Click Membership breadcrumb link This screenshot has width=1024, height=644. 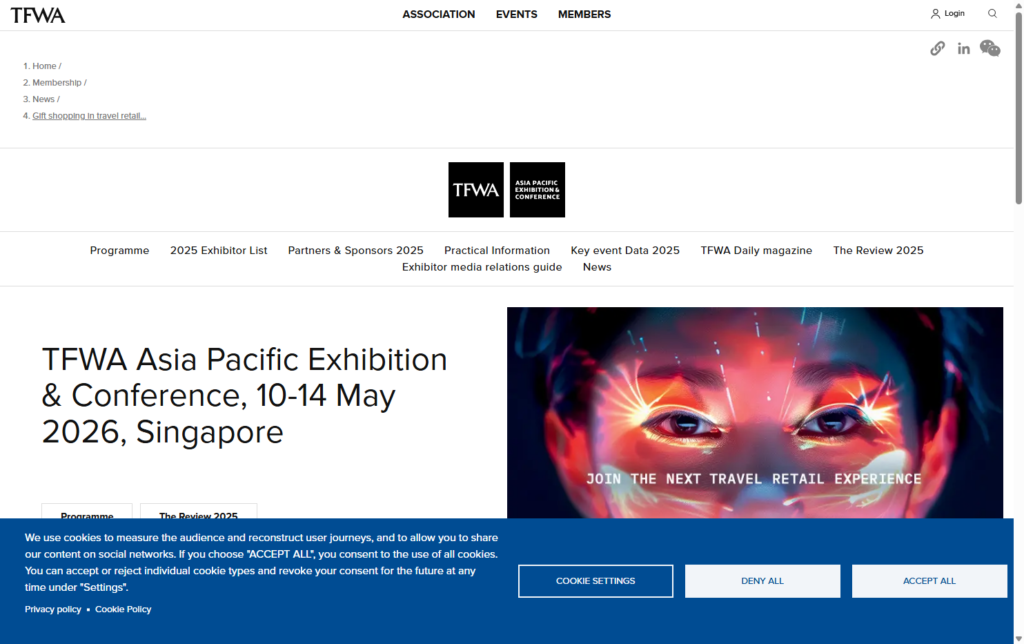57,83
